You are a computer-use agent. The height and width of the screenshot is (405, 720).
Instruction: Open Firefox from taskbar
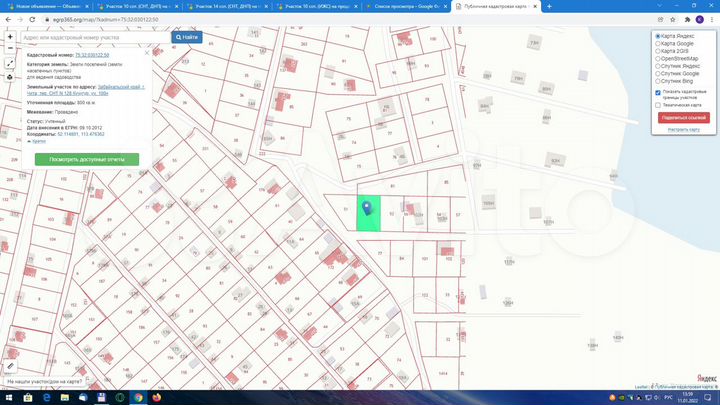pyautogui.click(x=157, y=397)
